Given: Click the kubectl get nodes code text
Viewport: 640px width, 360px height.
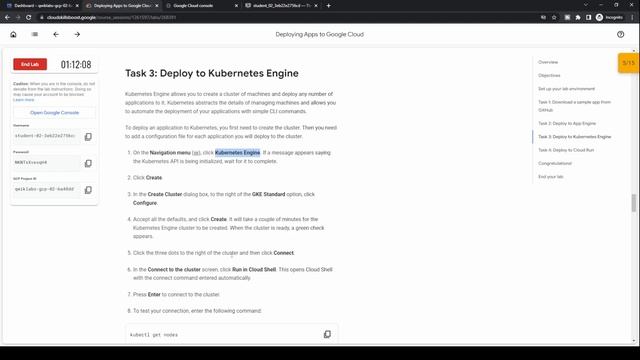Looking at the screenshot, I should pyautogui.click(x=154, y=335).
